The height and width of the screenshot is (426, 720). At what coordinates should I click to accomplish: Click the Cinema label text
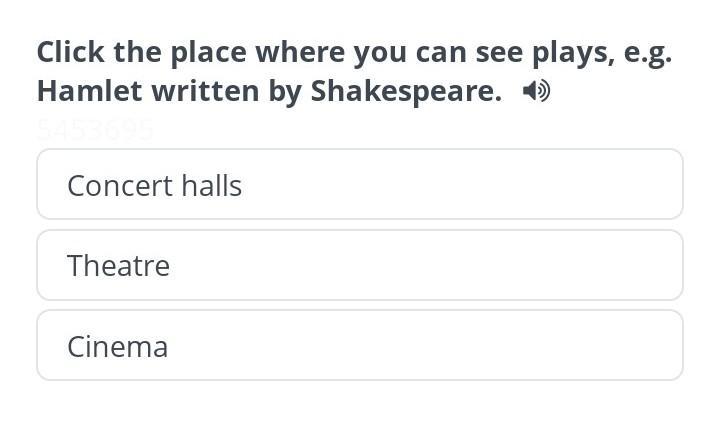[118, 347]
